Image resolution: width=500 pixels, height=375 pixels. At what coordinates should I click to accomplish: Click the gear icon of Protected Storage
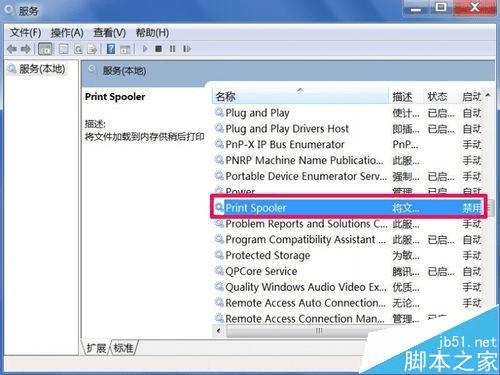point(219,255)
